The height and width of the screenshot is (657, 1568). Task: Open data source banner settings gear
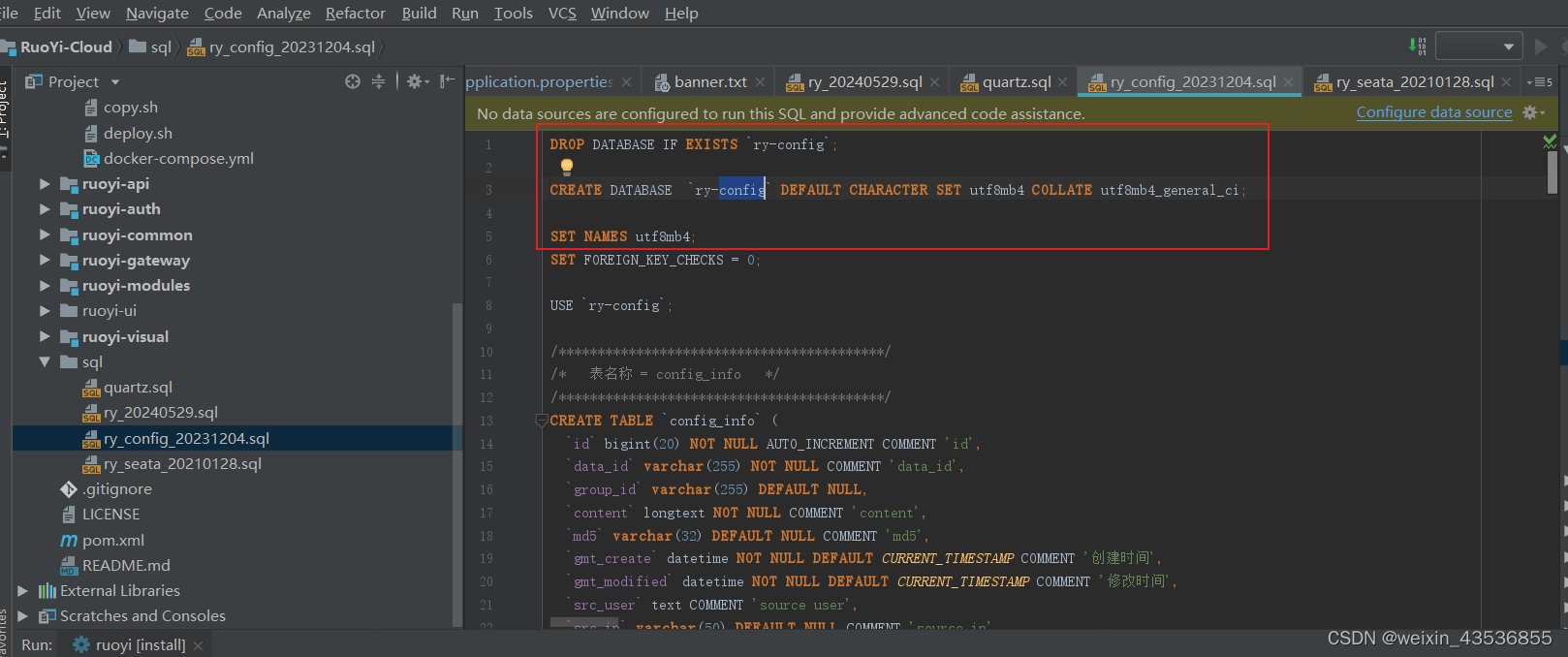pos(1533,112)
